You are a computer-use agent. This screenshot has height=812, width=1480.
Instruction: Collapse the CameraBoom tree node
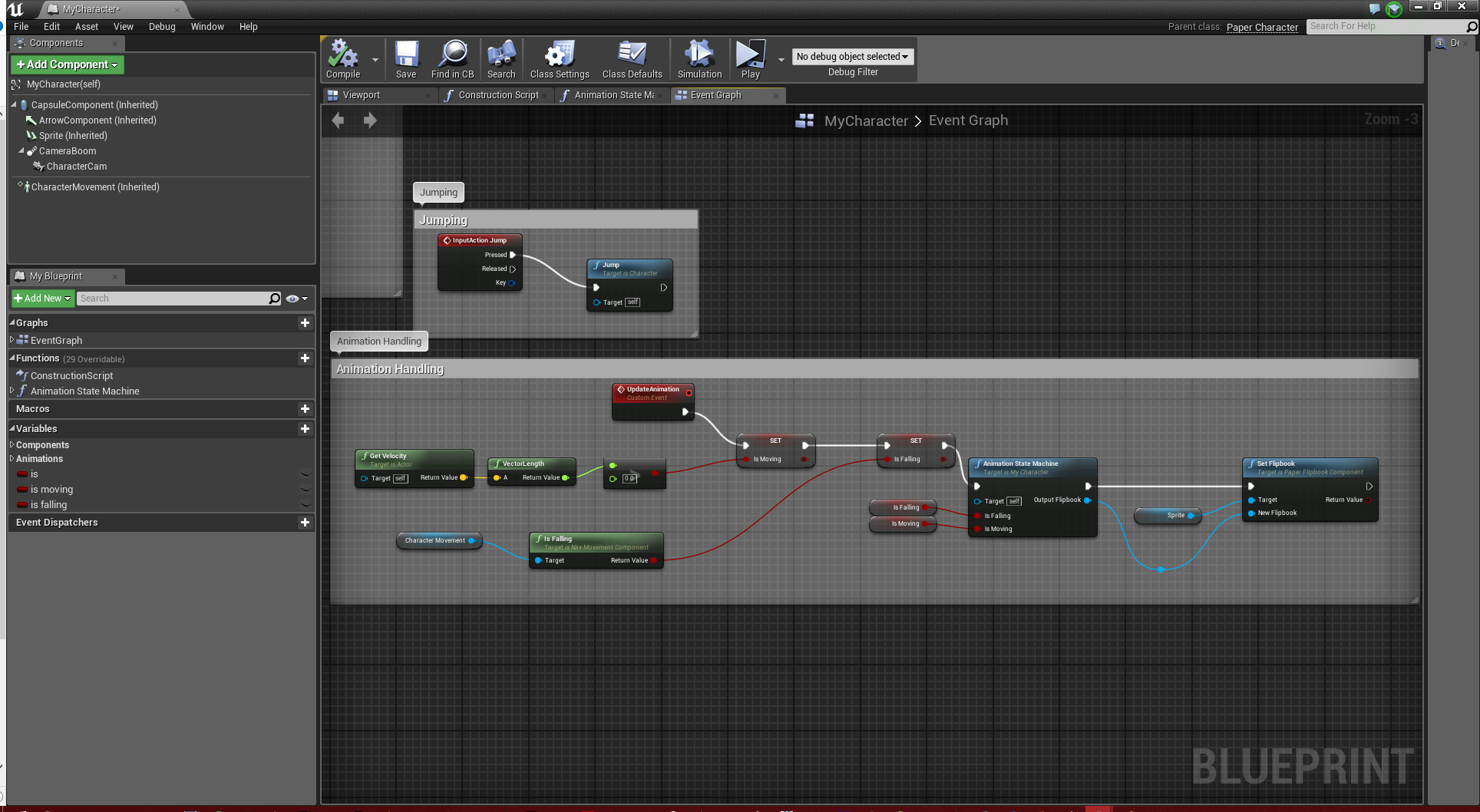click(x=21, y=150)
